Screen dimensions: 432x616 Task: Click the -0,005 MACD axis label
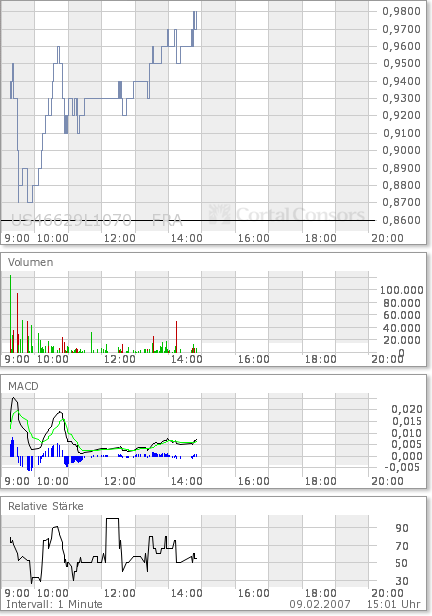[402, 467]
